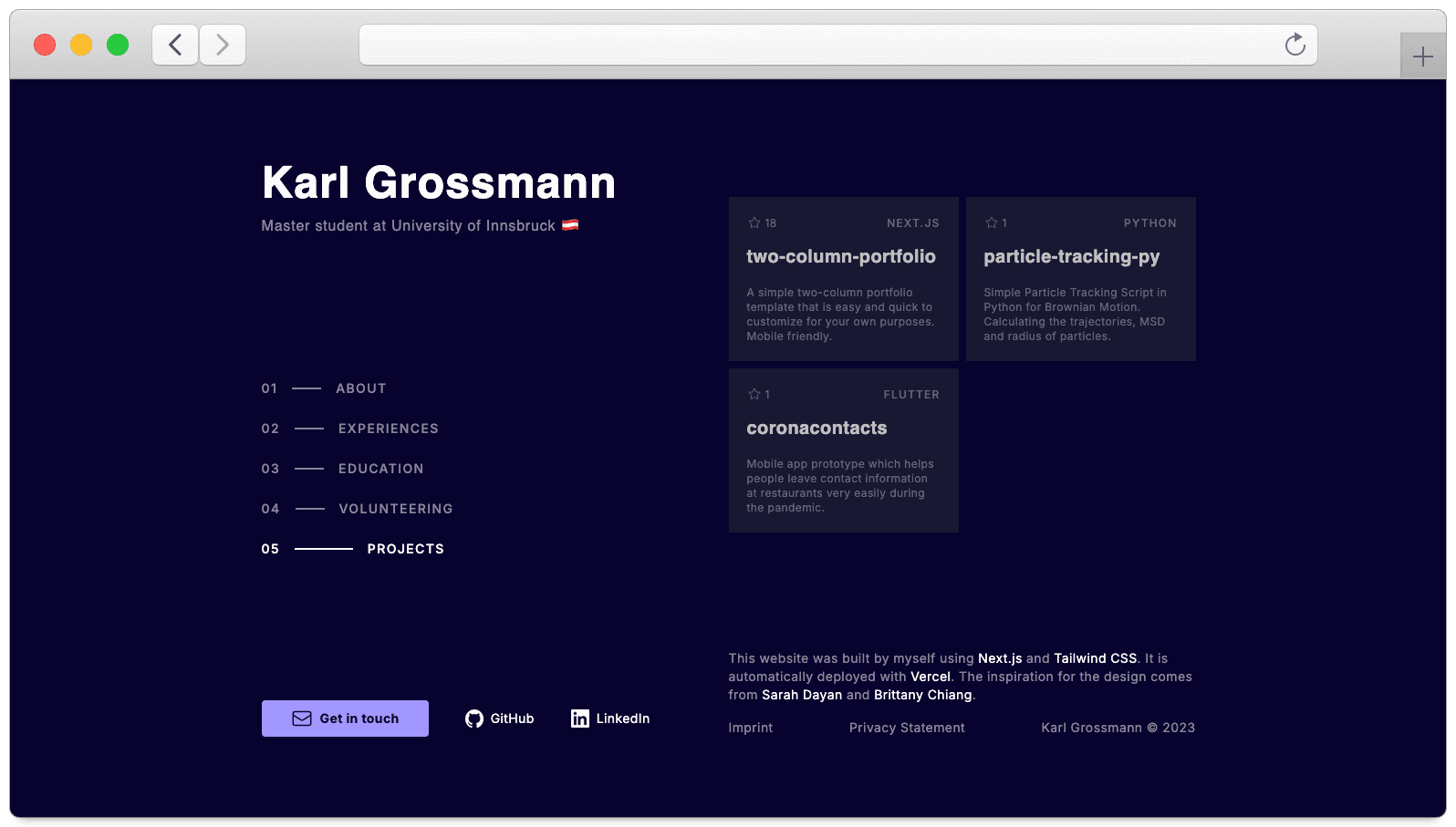1456x827 pixels.
Task: Visit Brittany Chiang's link
Action: coord(923,695)
